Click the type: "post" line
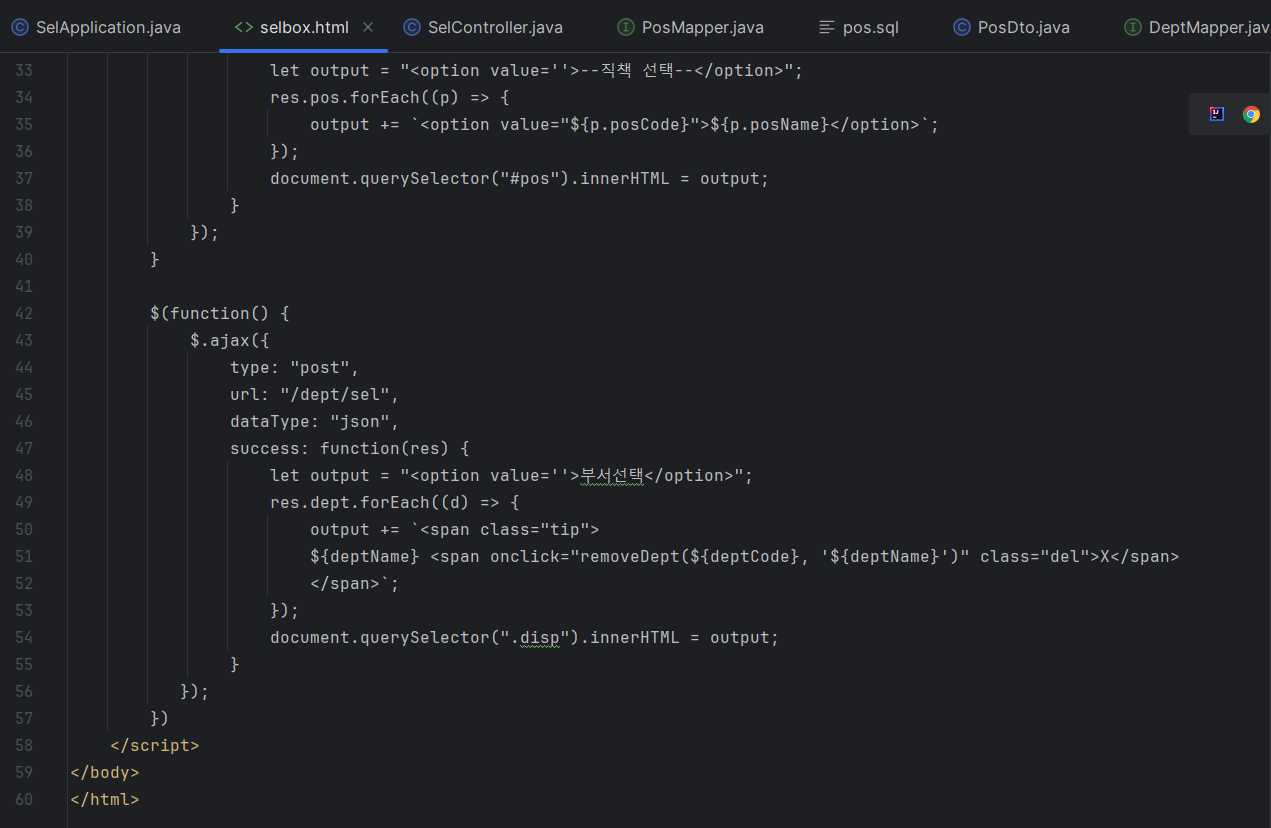The width and height of the screenshot is (1271, 828). 294,367
